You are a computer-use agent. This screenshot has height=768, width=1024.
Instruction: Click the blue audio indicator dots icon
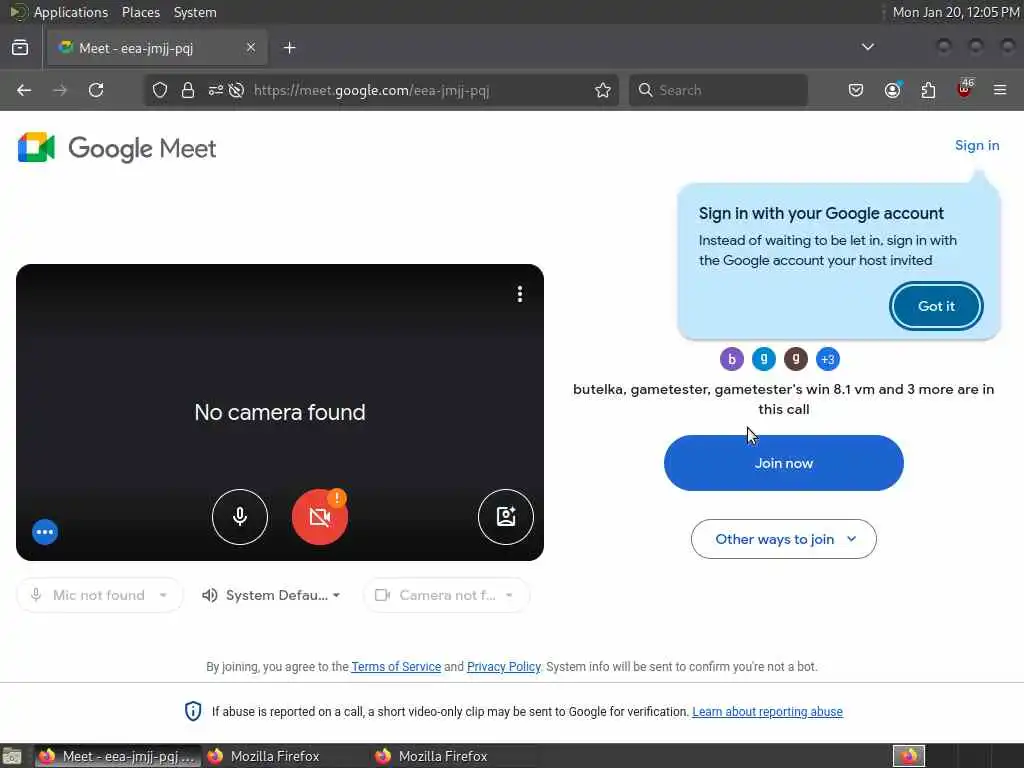[x=45, y=532]
